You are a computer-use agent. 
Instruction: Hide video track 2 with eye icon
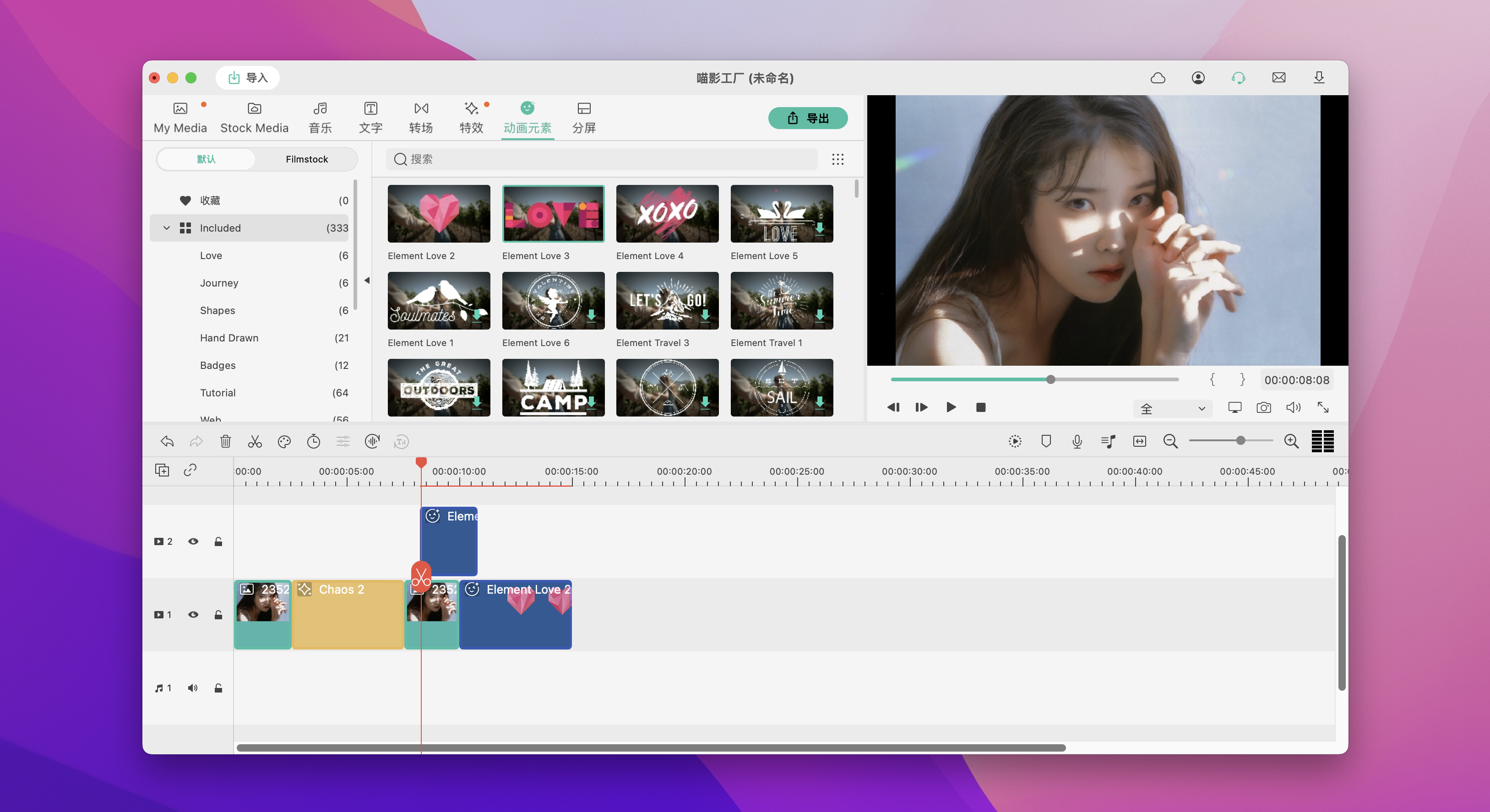coord(193,541)
